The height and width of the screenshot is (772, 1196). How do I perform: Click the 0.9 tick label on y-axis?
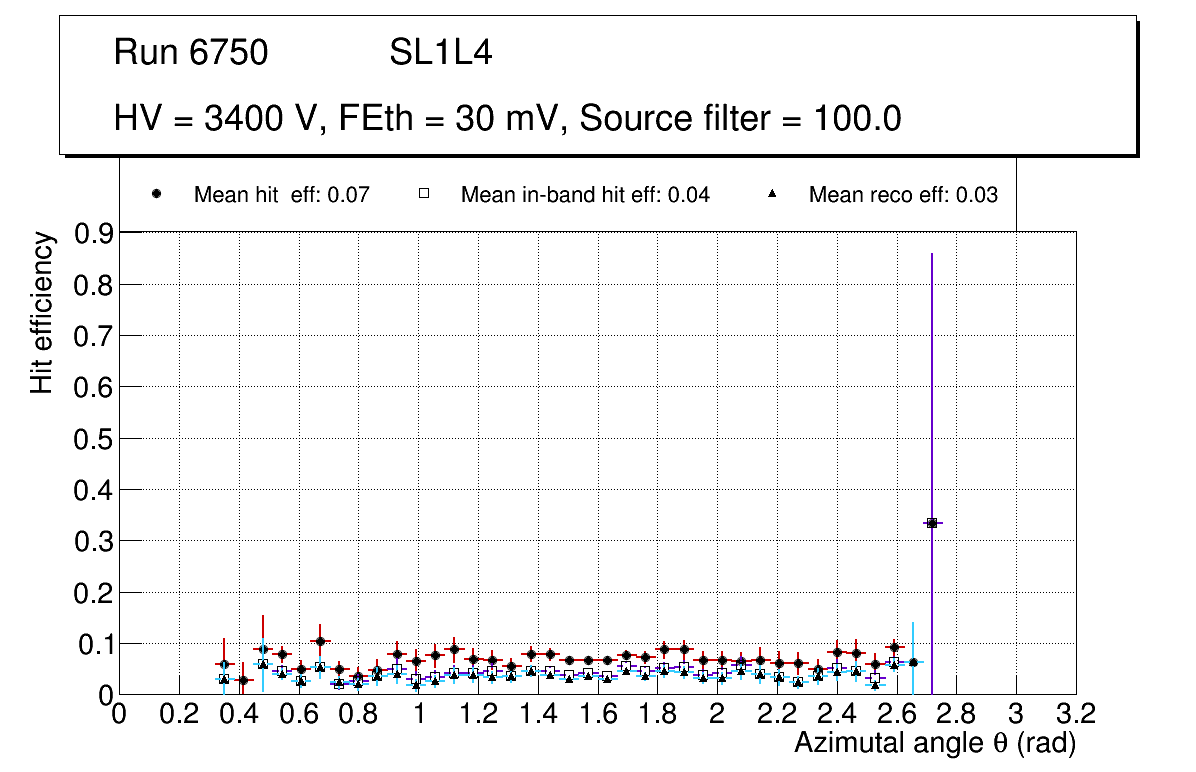[94, 233]
